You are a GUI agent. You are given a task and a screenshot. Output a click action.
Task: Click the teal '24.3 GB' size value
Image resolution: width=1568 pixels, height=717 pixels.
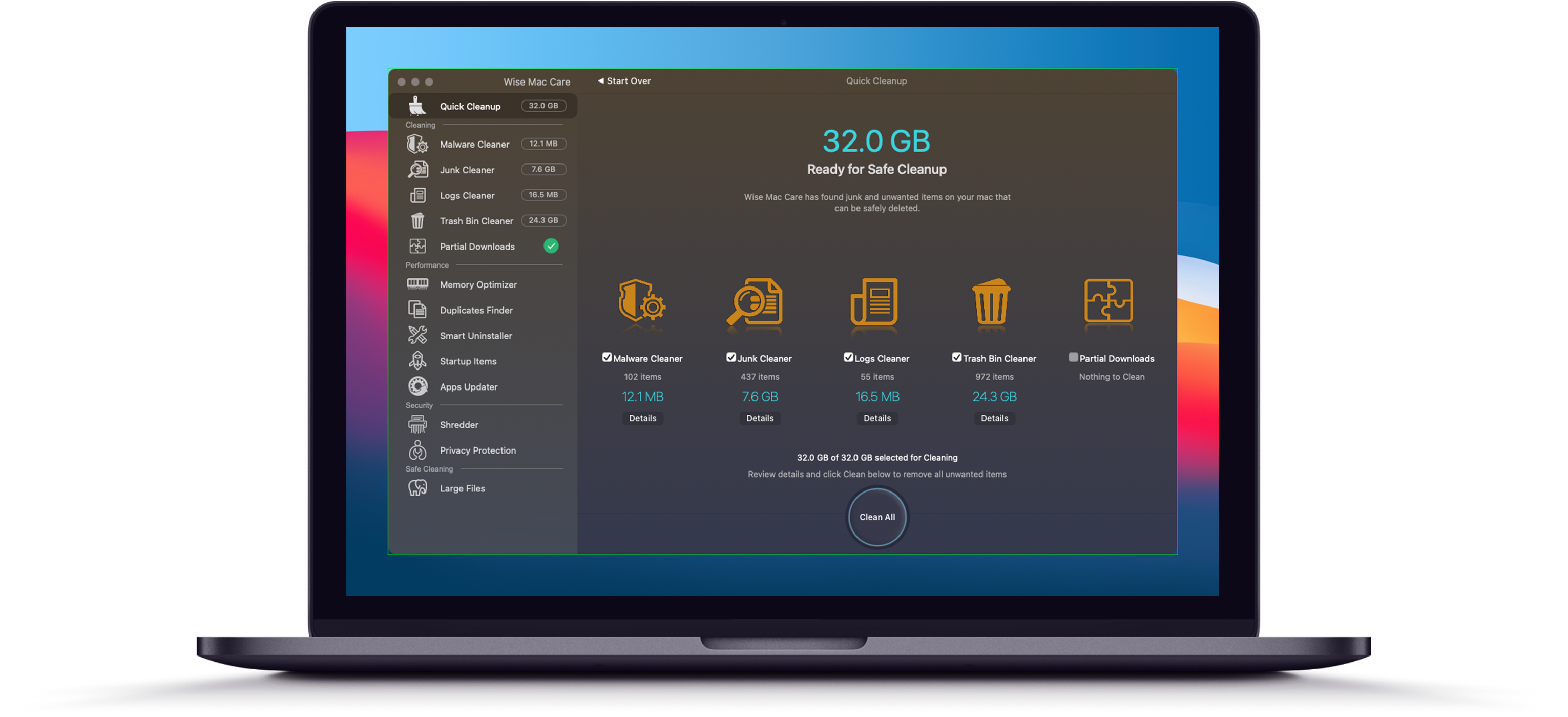(995, 397)
